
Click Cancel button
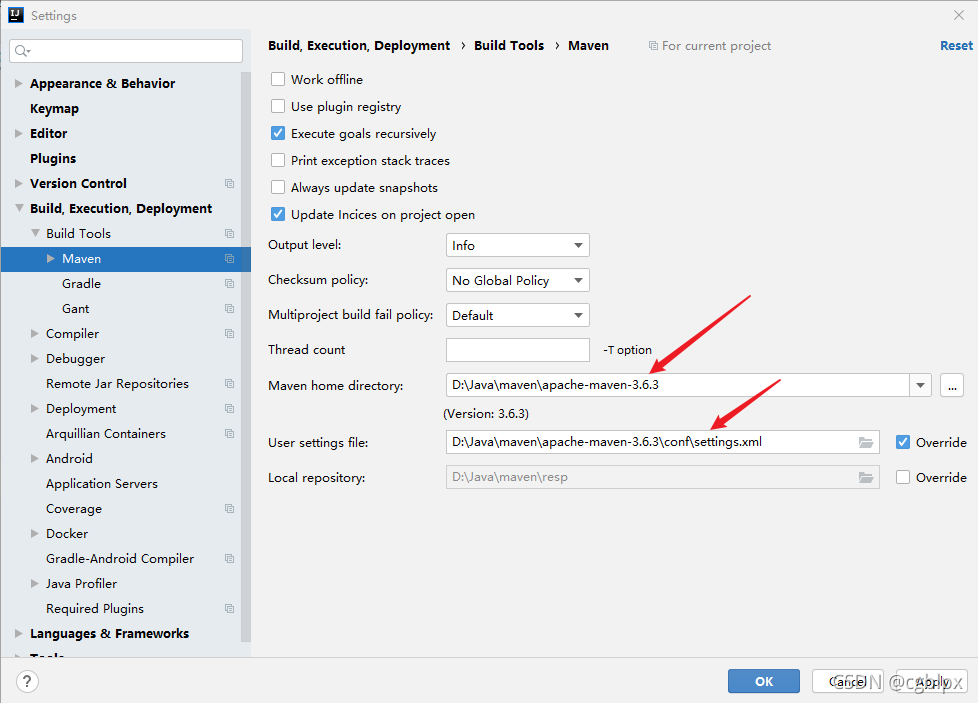point(848,681)
